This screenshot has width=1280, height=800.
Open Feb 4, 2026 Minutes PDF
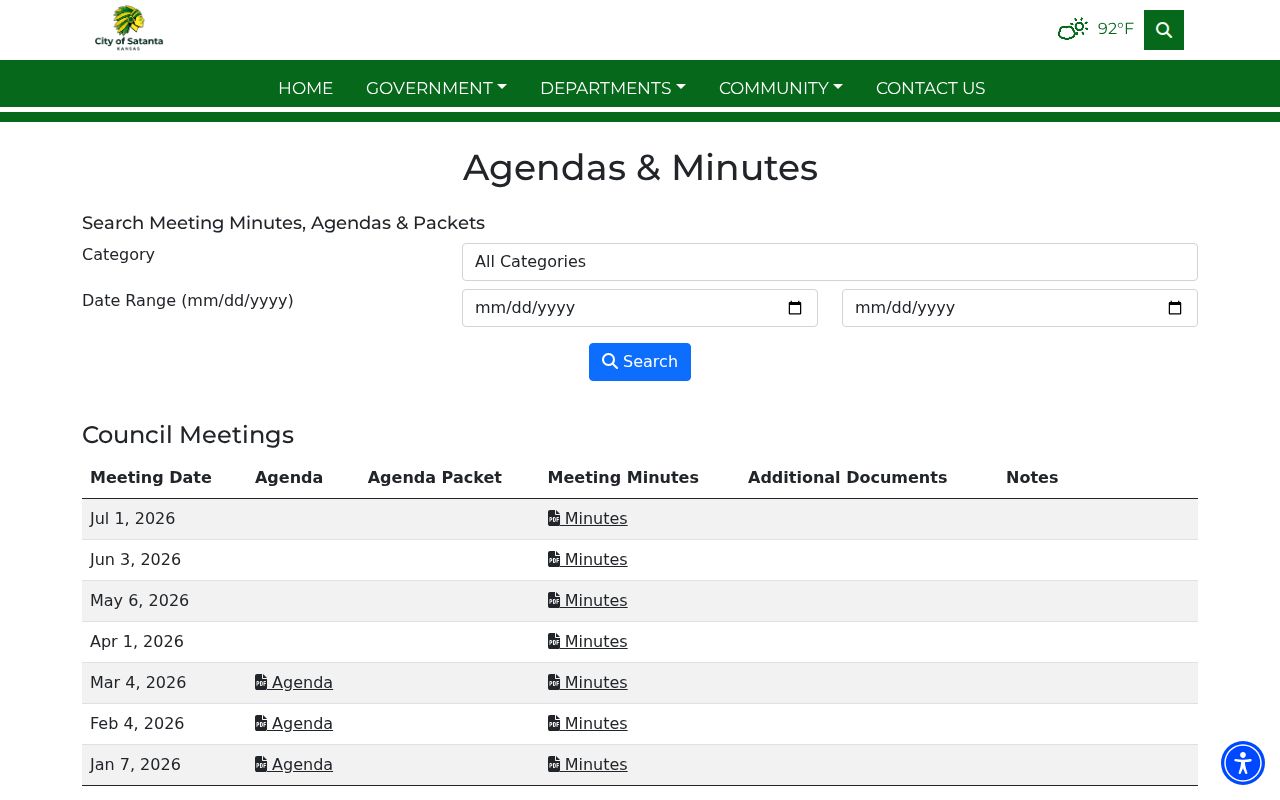[x=588, y=723]
